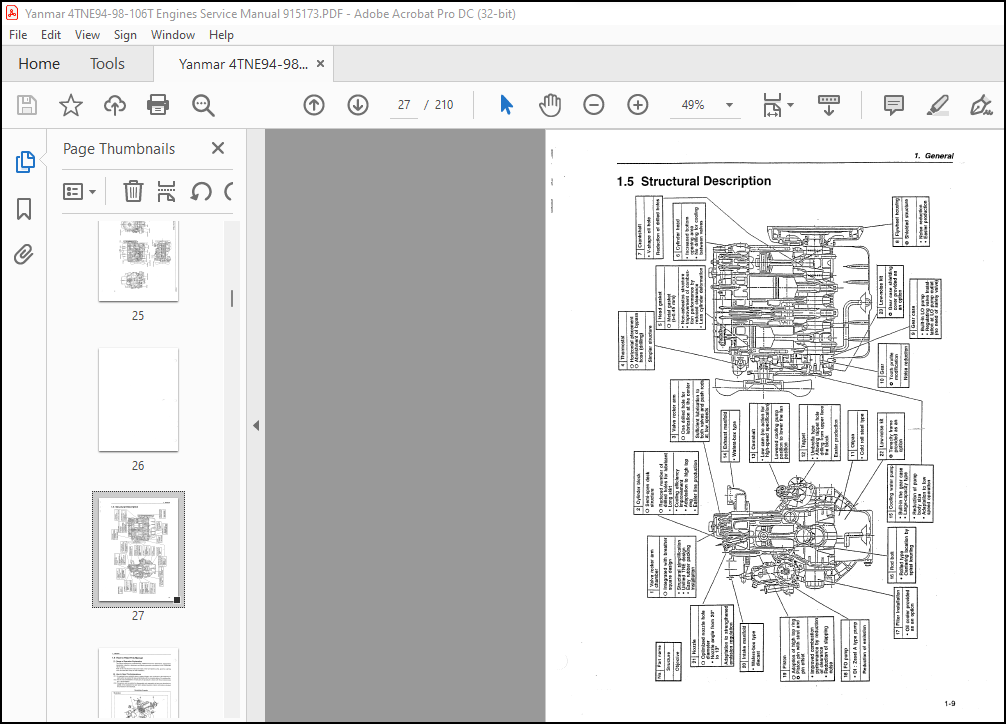This screenshot has height=724, width=1006.
Task: Click the fit page scrolling icon
Action: coord(772,105)
